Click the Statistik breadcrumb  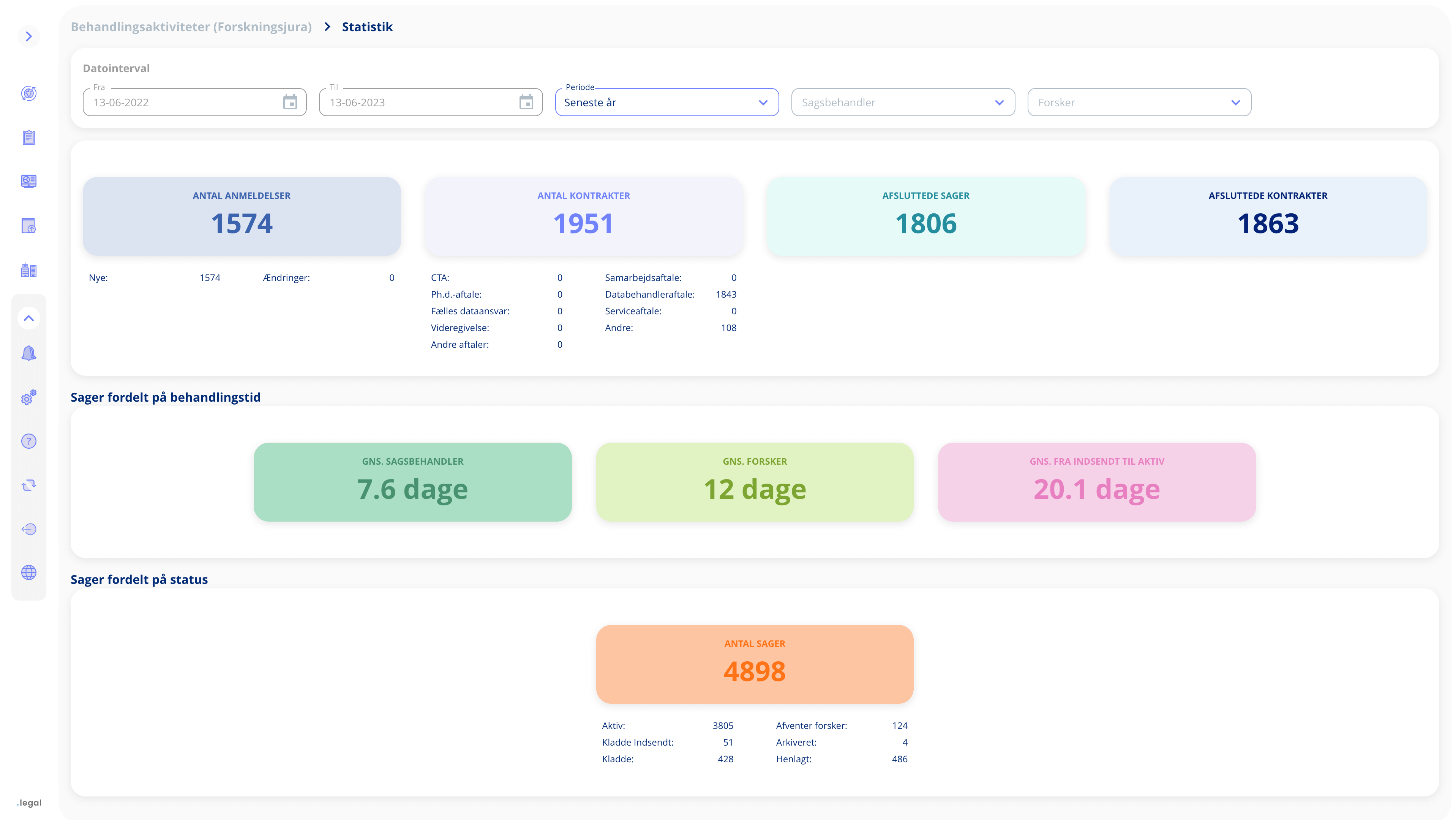(x=367, y=27)
